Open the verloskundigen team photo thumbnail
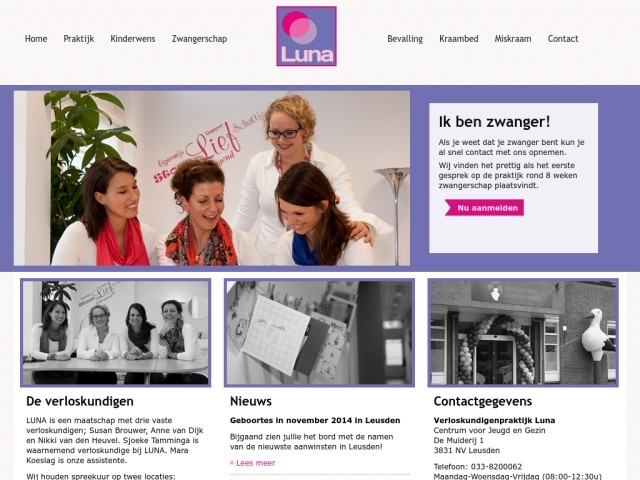This screenshot has height=480, width=640. (x=116, y=333)
